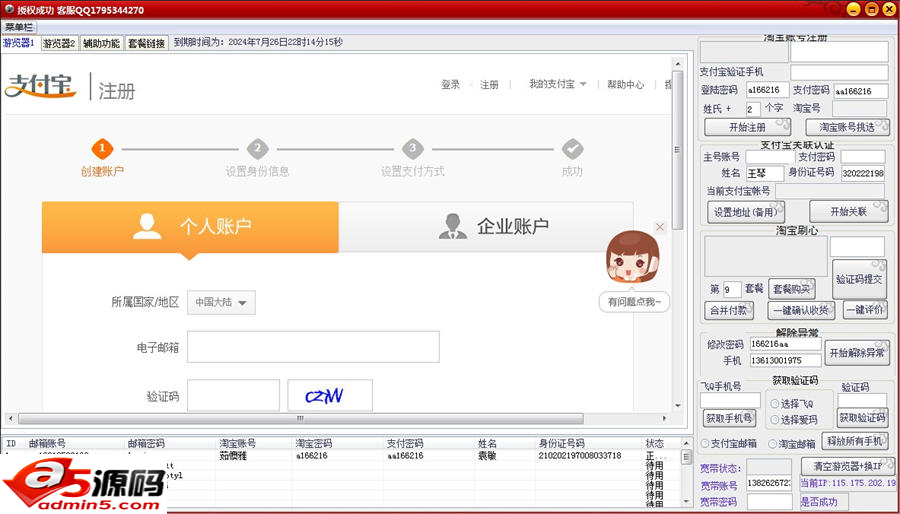Focus the 宽带密码 input field
Image resolution: width=900 pixels, height=514 pixels.
[769, 501]
